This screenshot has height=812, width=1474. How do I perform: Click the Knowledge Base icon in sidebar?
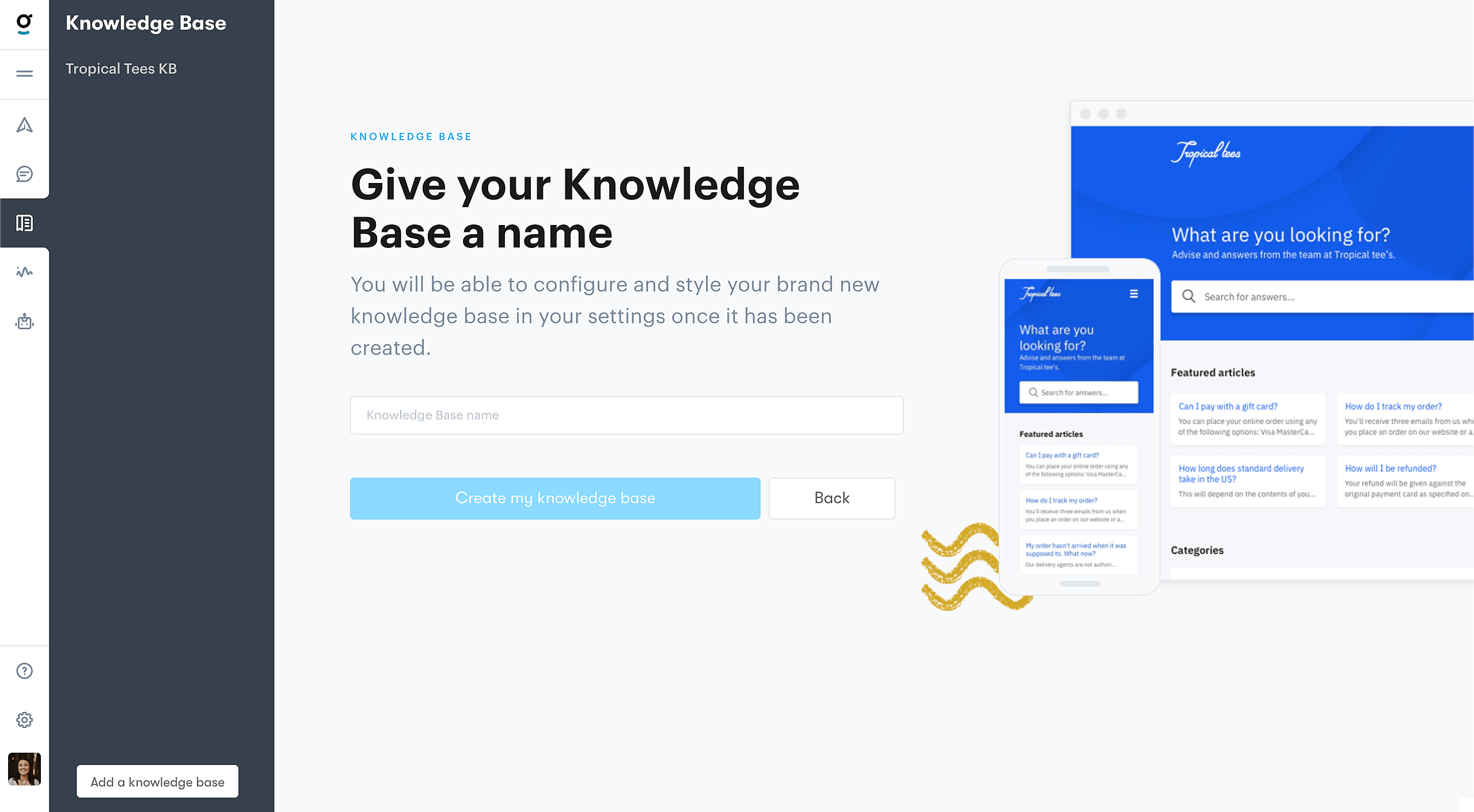click(x=24, y=222)
